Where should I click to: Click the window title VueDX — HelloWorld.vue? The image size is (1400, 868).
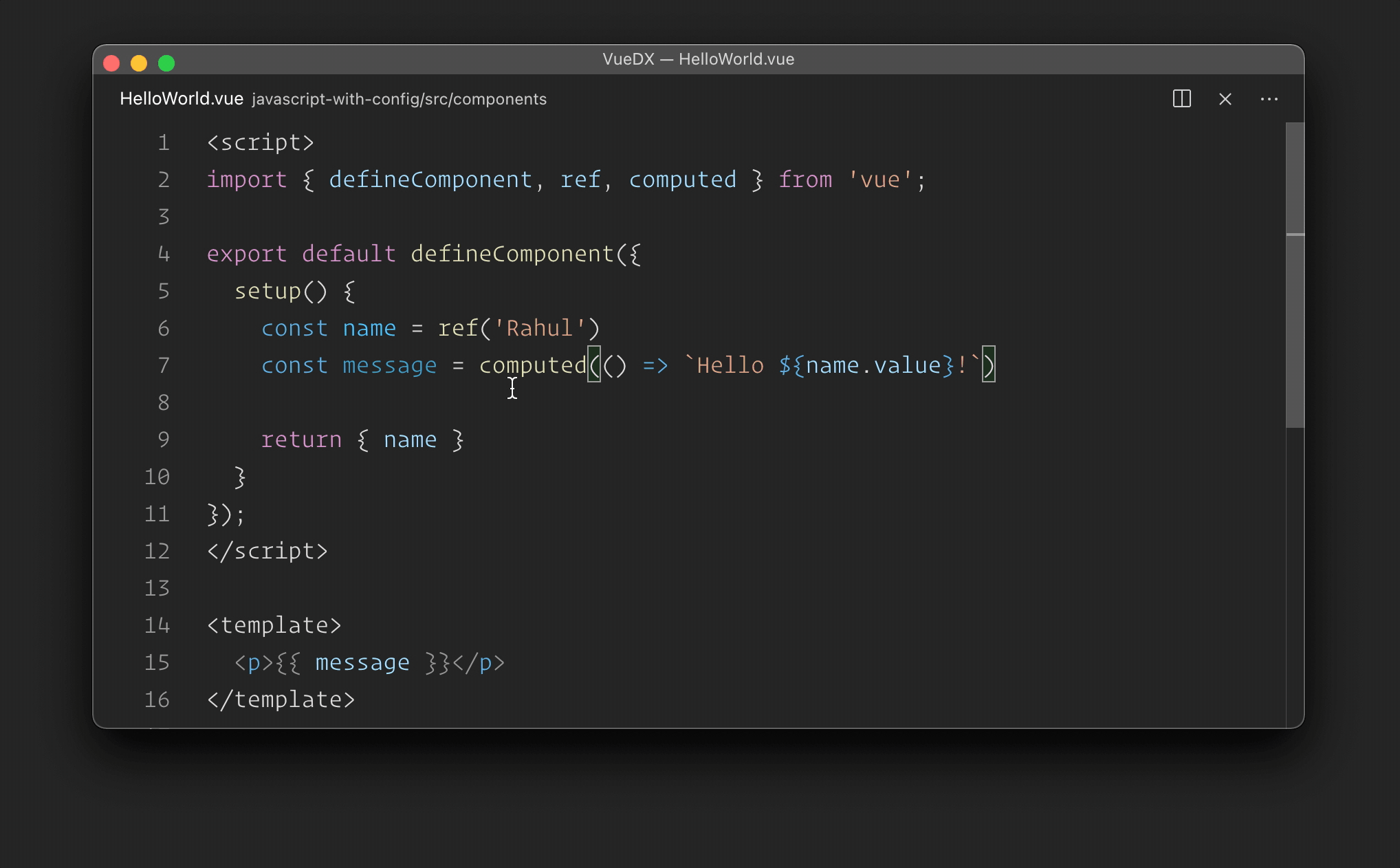698,59
